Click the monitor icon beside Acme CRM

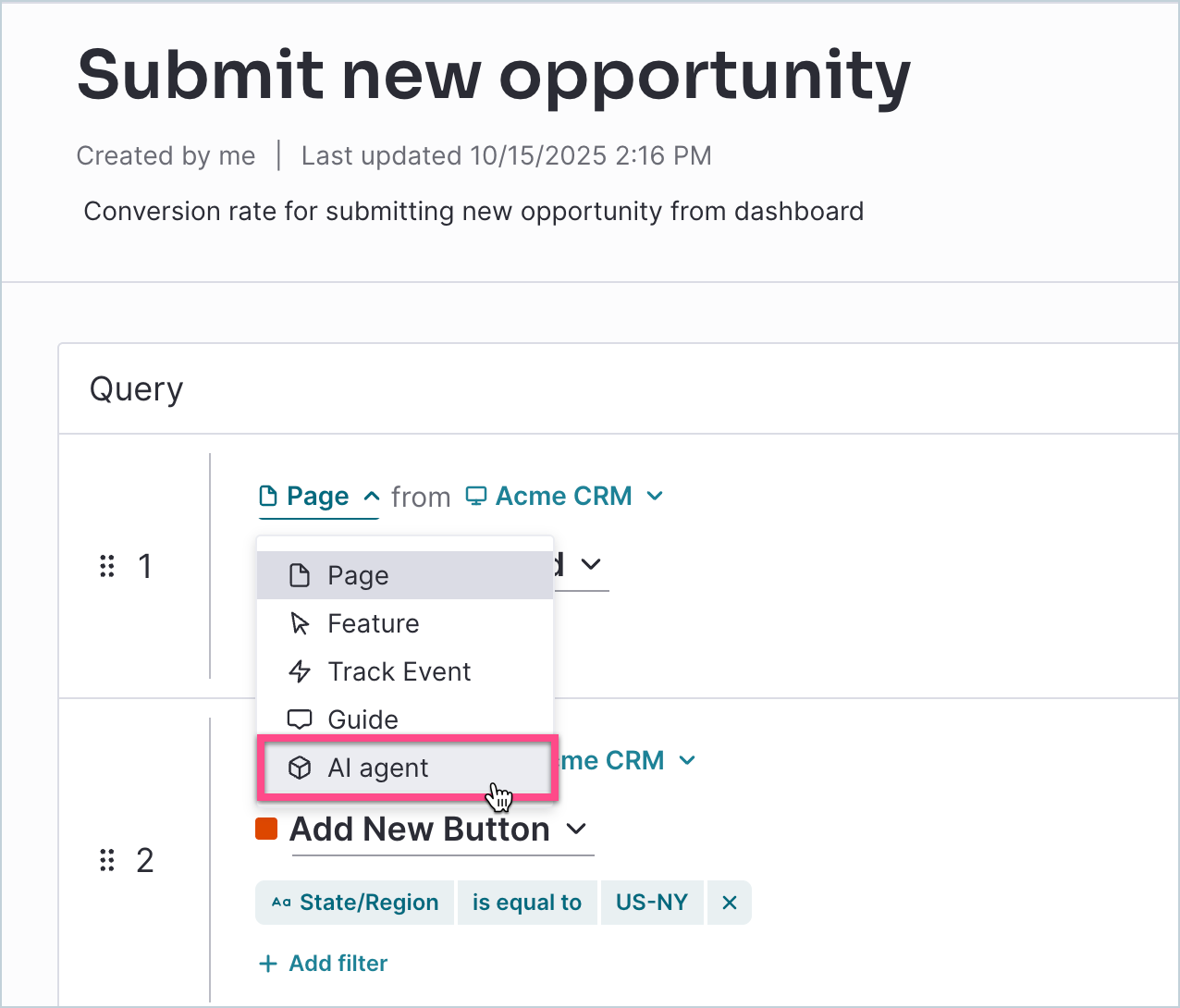coord(476,496)
